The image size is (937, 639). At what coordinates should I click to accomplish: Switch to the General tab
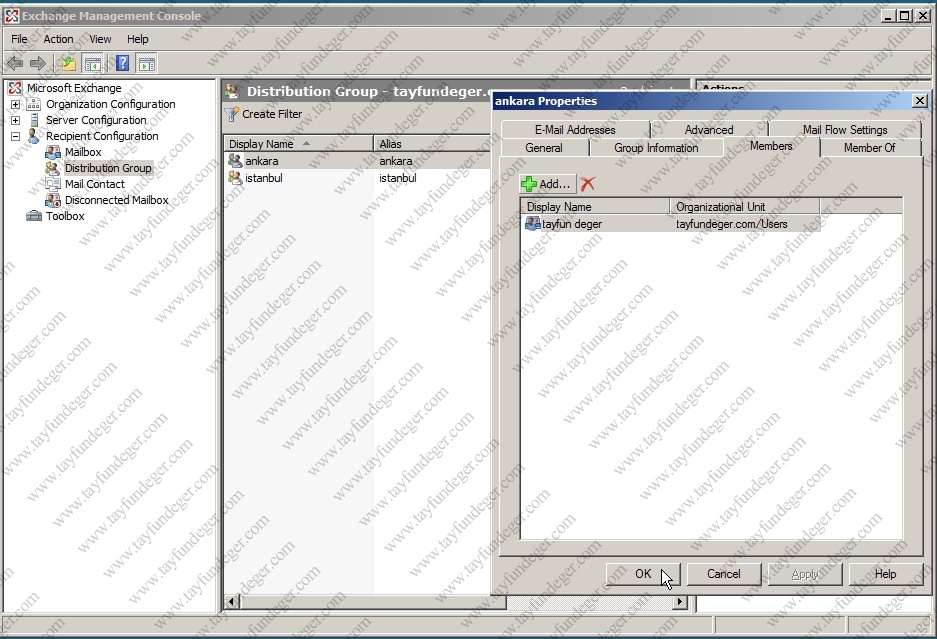(x=544, y=148)
